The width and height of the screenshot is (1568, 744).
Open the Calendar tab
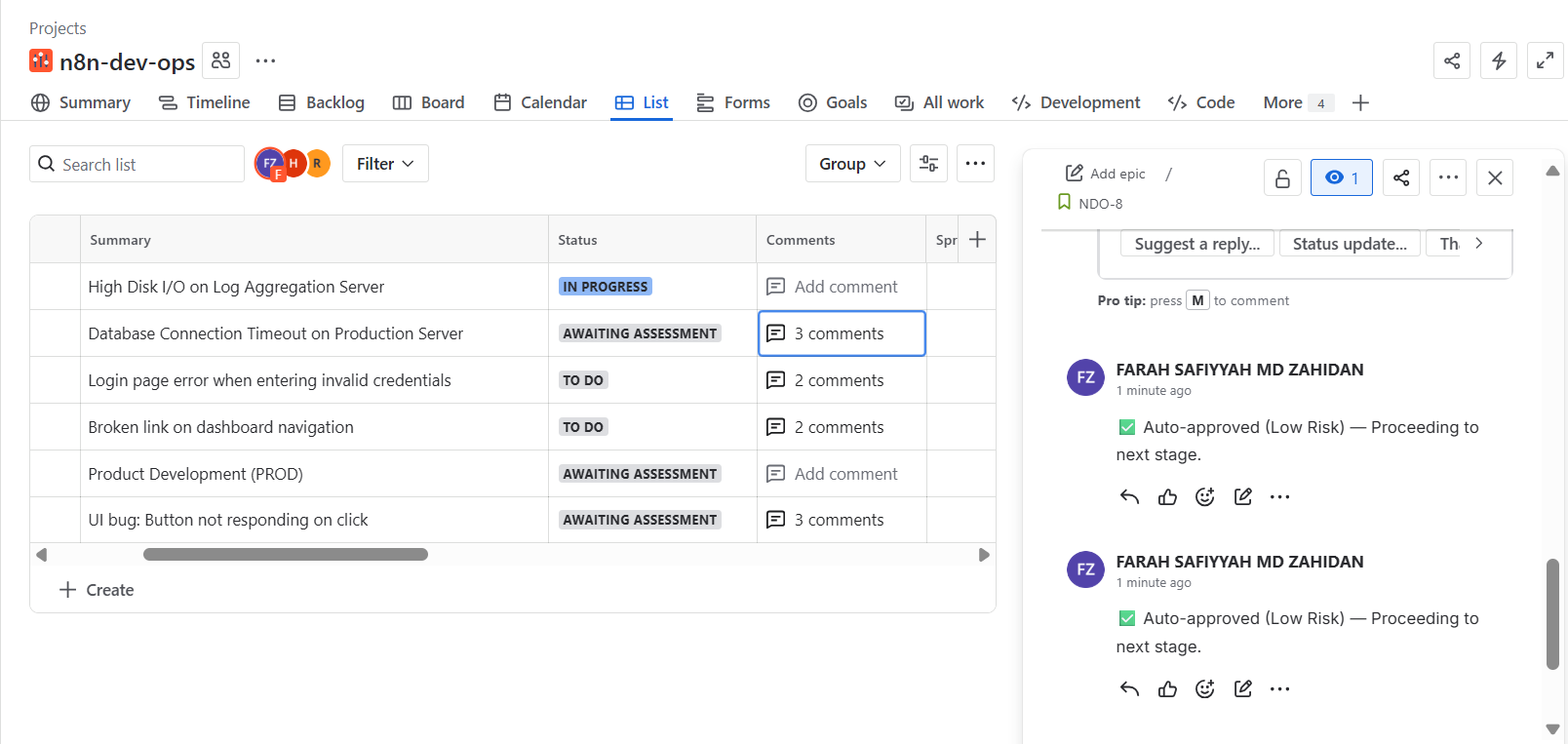click(540, 102)
